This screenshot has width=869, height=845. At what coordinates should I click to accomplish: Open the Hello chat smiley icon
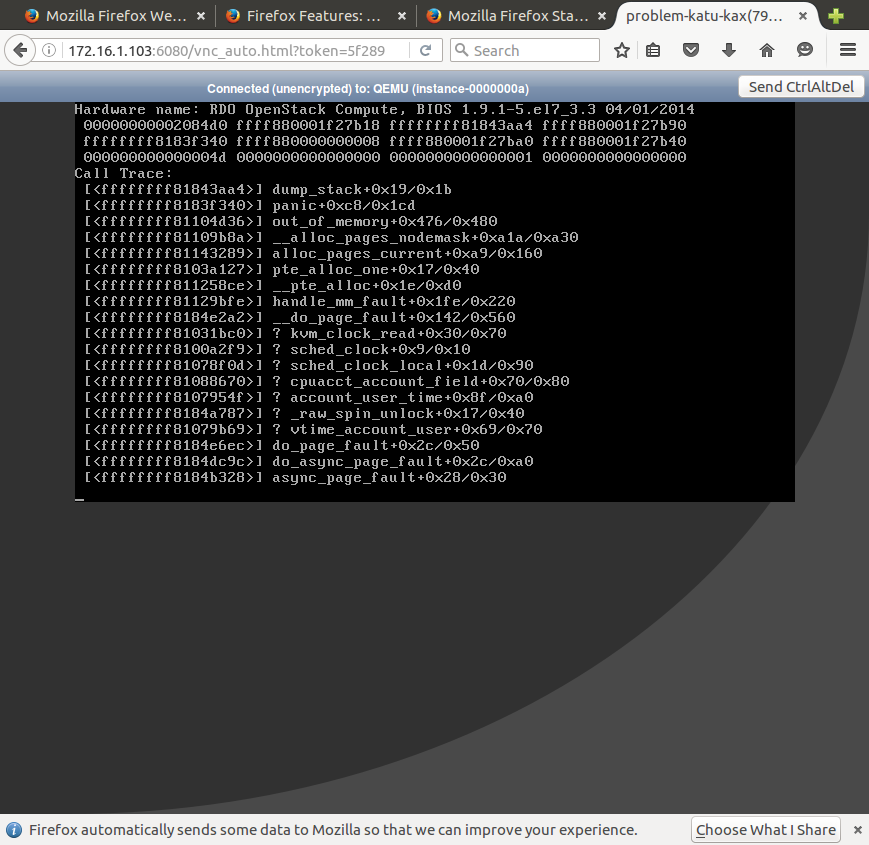(x=805, y=50)
